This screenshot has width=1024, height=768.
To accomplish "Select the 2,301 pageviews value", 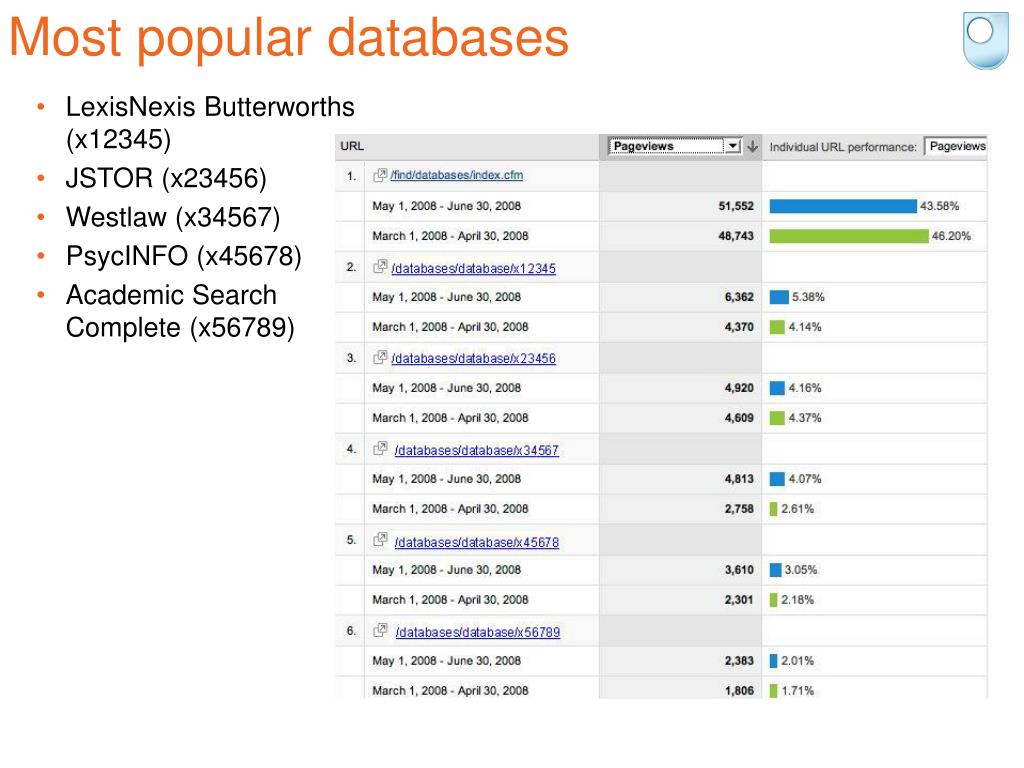I will pyautogui.click(x=739, y=600).
